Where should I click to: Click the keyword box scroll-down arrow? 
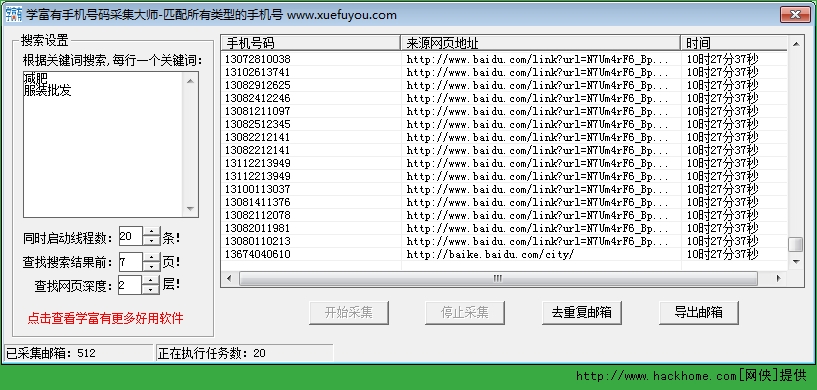tap(190, 209)
